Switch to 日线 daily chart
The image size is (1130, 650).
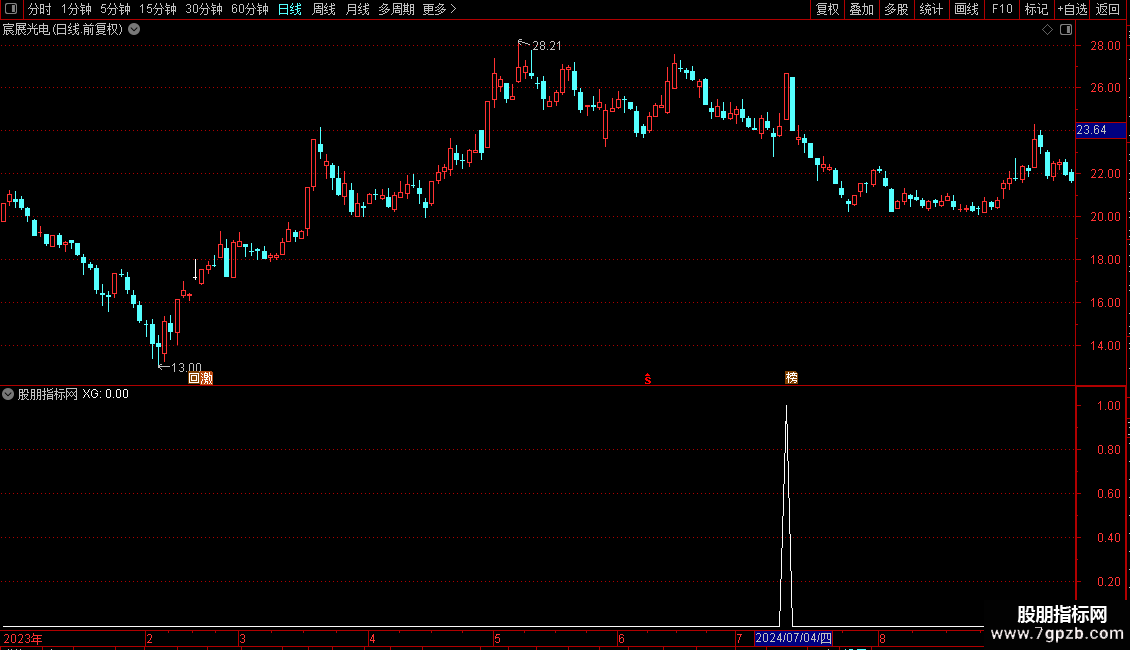[290, 9]
